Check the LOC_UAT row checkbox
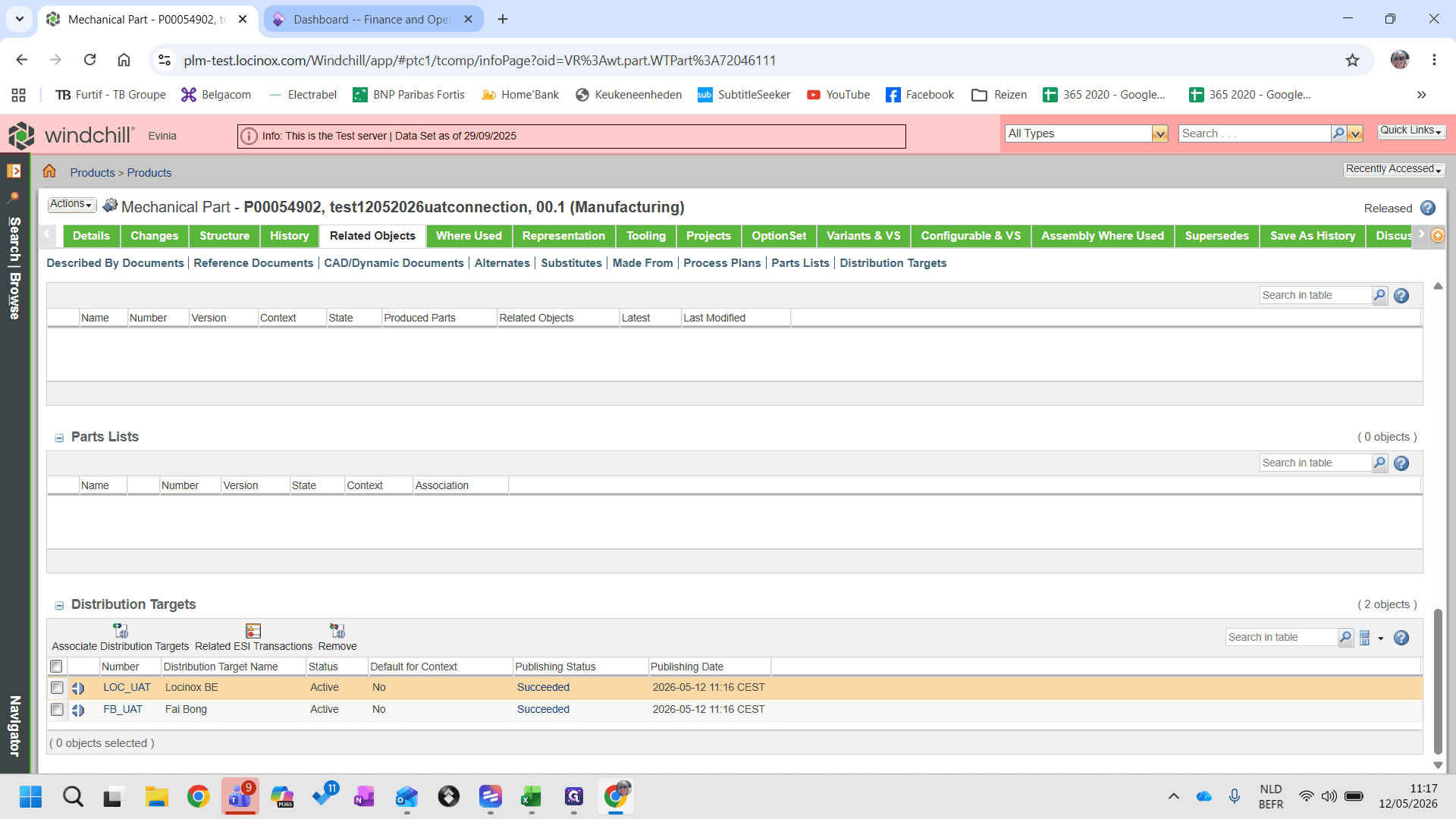The width and height of the screenshot is (1456, 819). (57, 688)
